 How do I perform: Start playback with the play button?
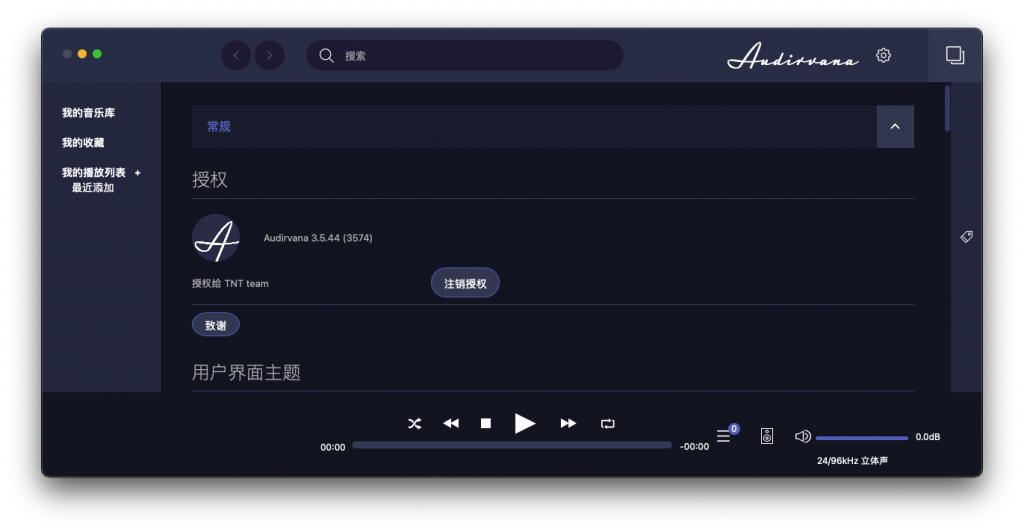[x=524, y=424]
